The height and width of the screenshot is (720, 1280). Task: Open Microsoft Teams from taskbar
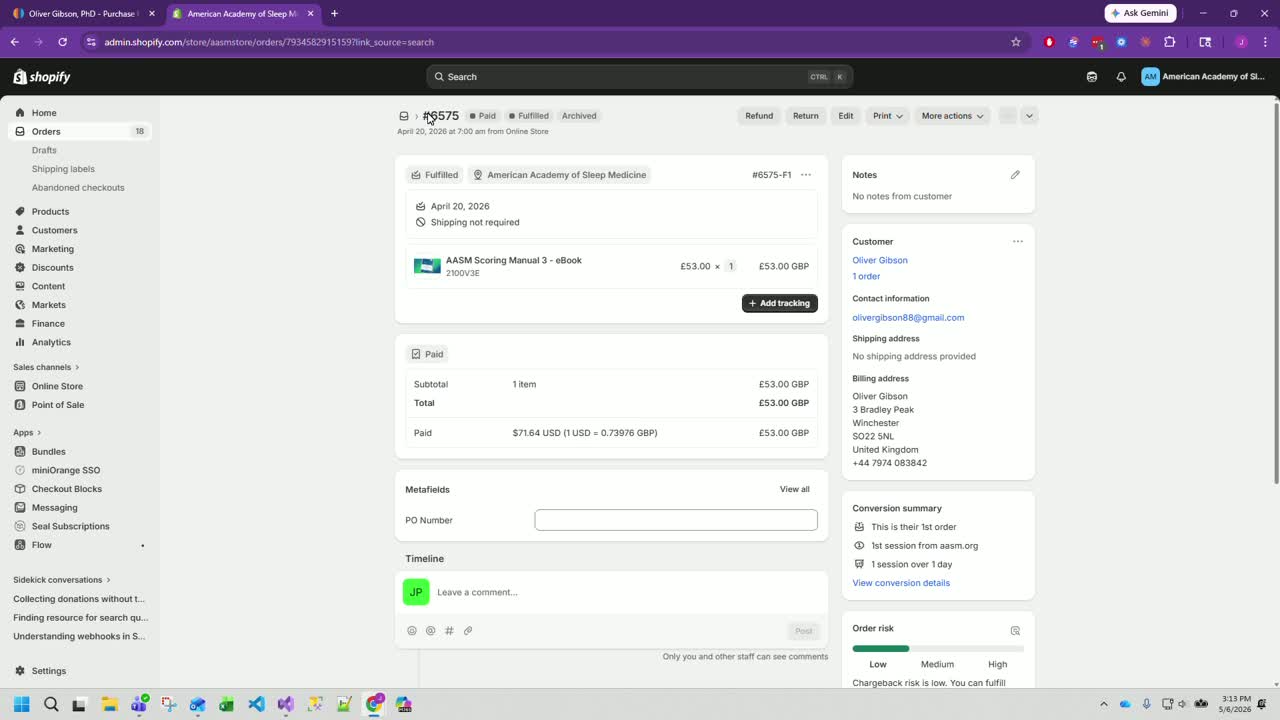click(139, 704)
